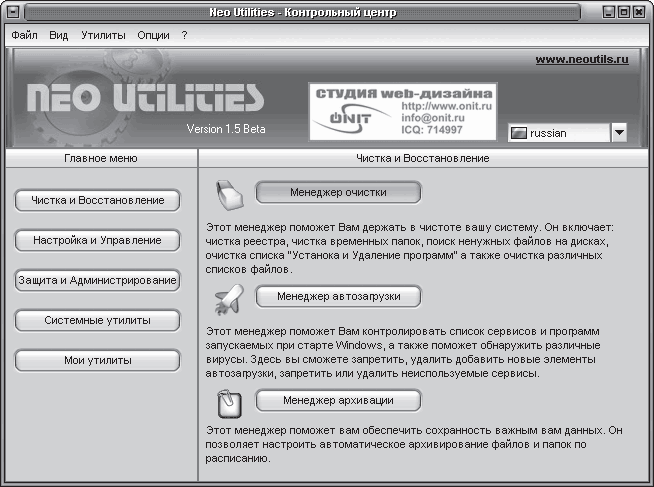This screenshot has height=487, width=654.
Task: Launch the Менеджер очистки button
Action: (338, 192)
